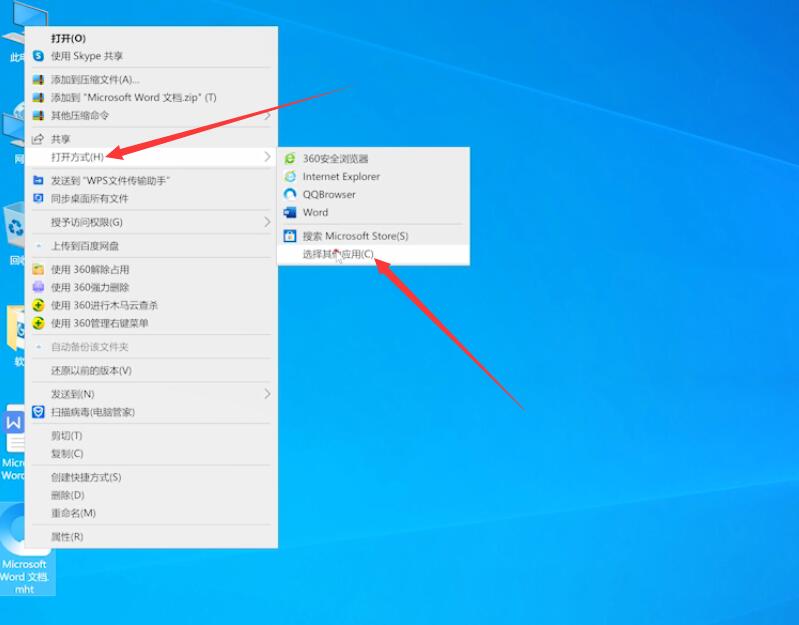Select 创建快捷方式(S) menu entry
The width and height of the screenshot is (799, 625).
(151, 477)
